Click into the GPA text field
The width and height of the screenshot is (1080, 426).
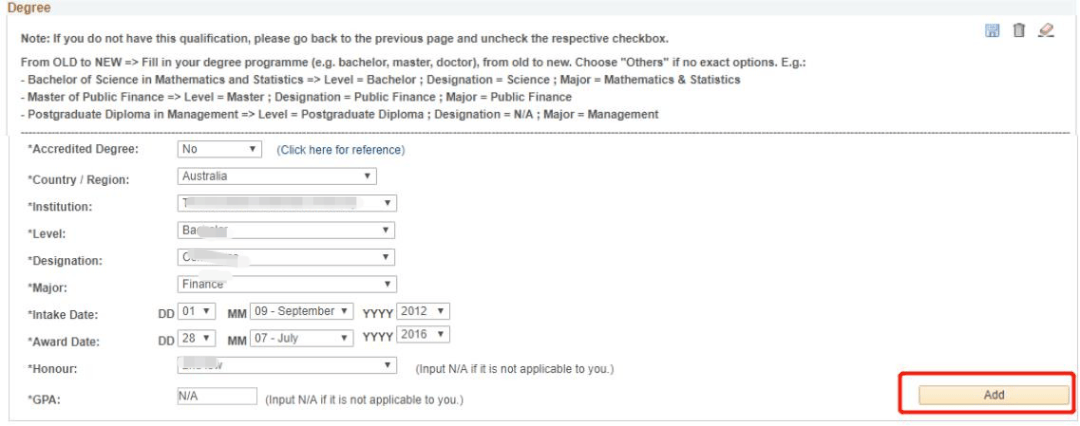click(217, 396)
